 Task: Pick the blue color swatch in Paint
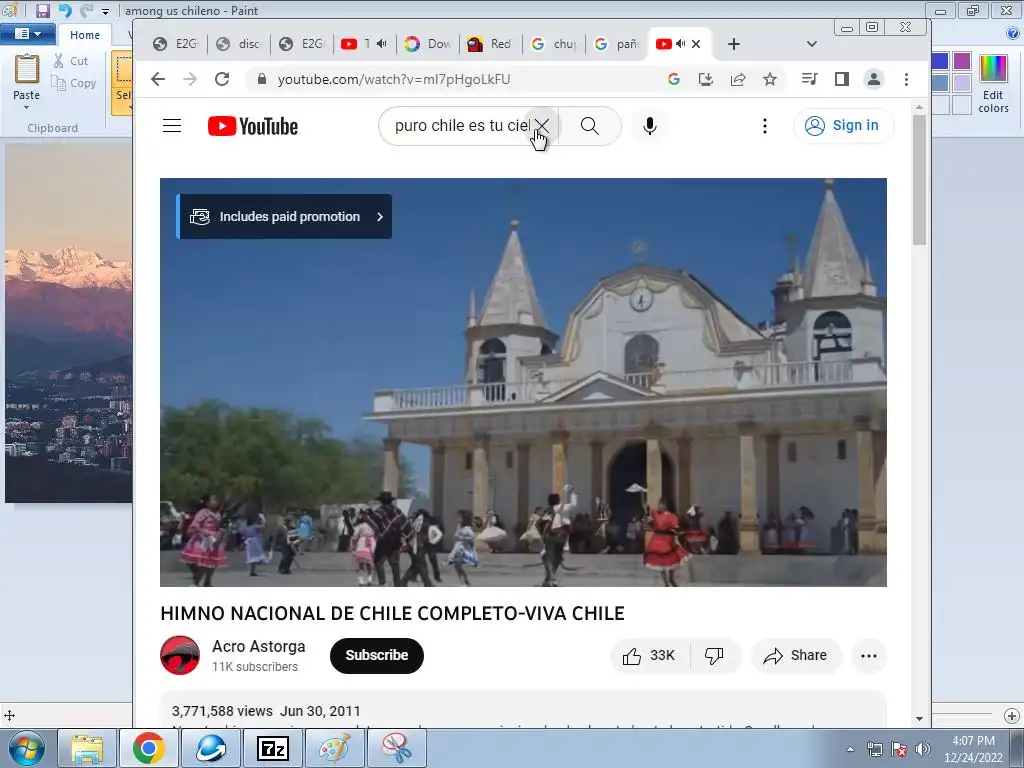pos(940,61)
